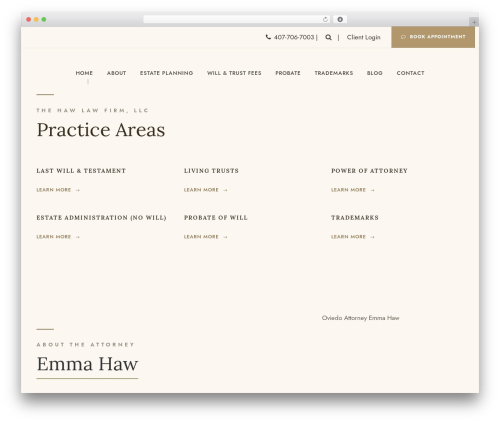Open the About menu item

[x=116, y=73]
